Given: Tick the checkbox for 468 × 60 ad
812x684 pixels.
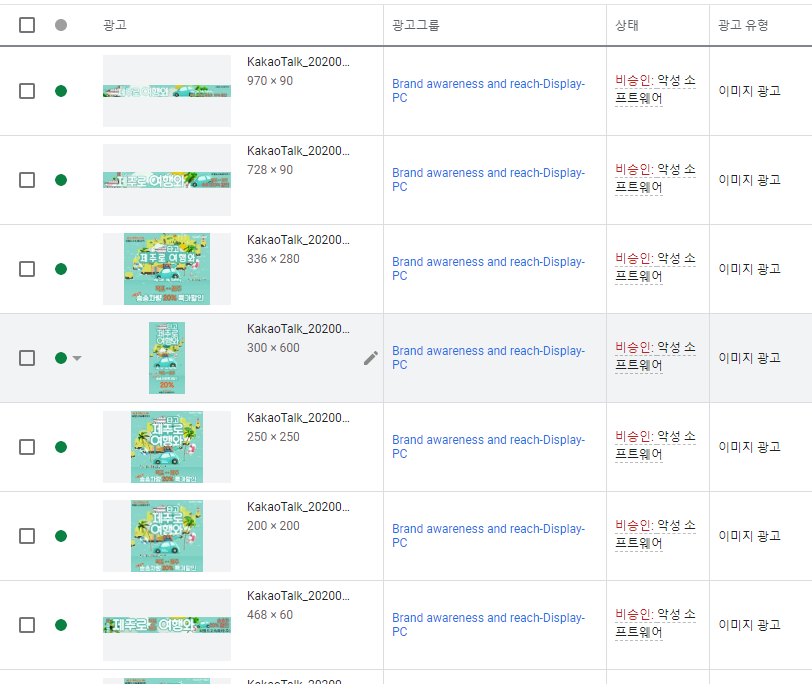Looking at the screenshot, I should tap(27, 625).
